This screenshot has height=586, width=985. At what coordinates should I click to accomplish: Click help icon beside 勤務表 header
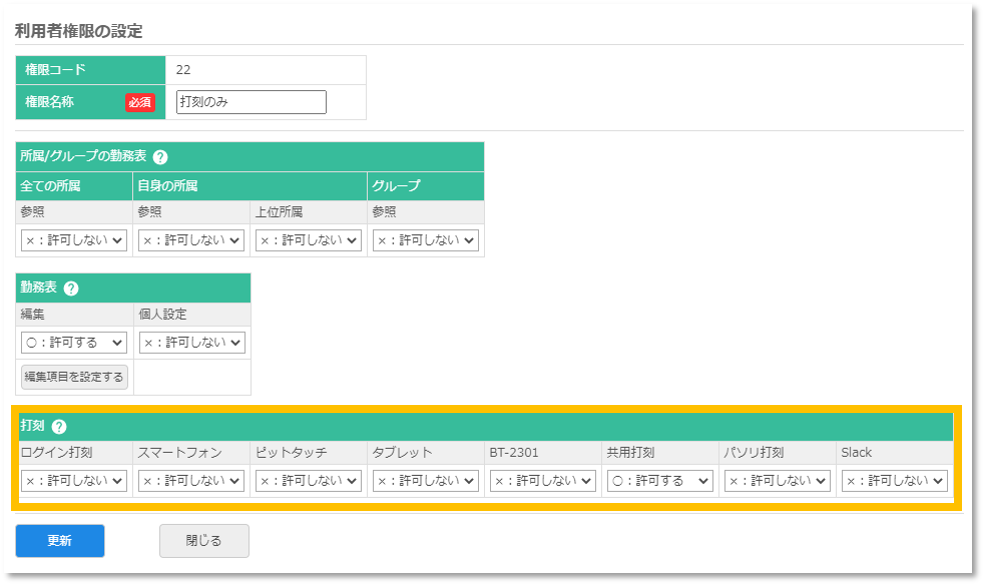pyautogui.click(x=71, y=288)
